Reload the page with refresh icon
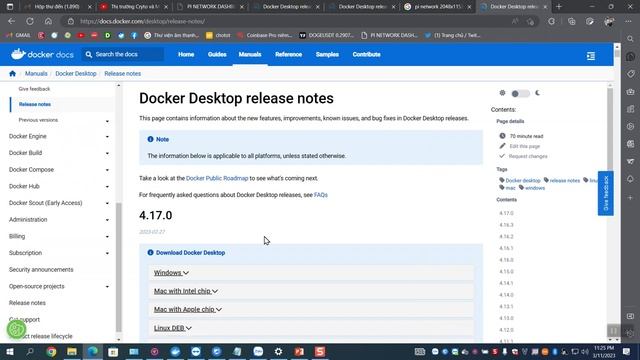640x360 pixels. (x=30, y=21)
